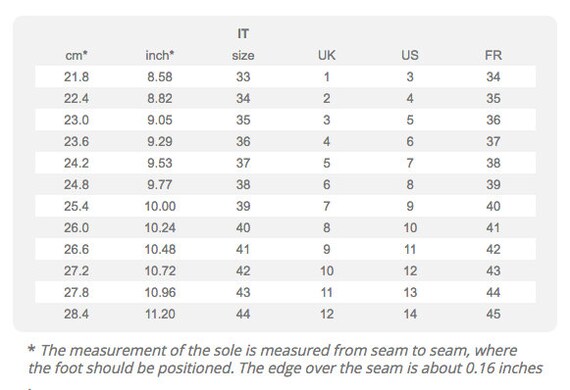Click UK size 4 in the 23.6 row
The image size is (570, 390).
(x=327, y=142)
